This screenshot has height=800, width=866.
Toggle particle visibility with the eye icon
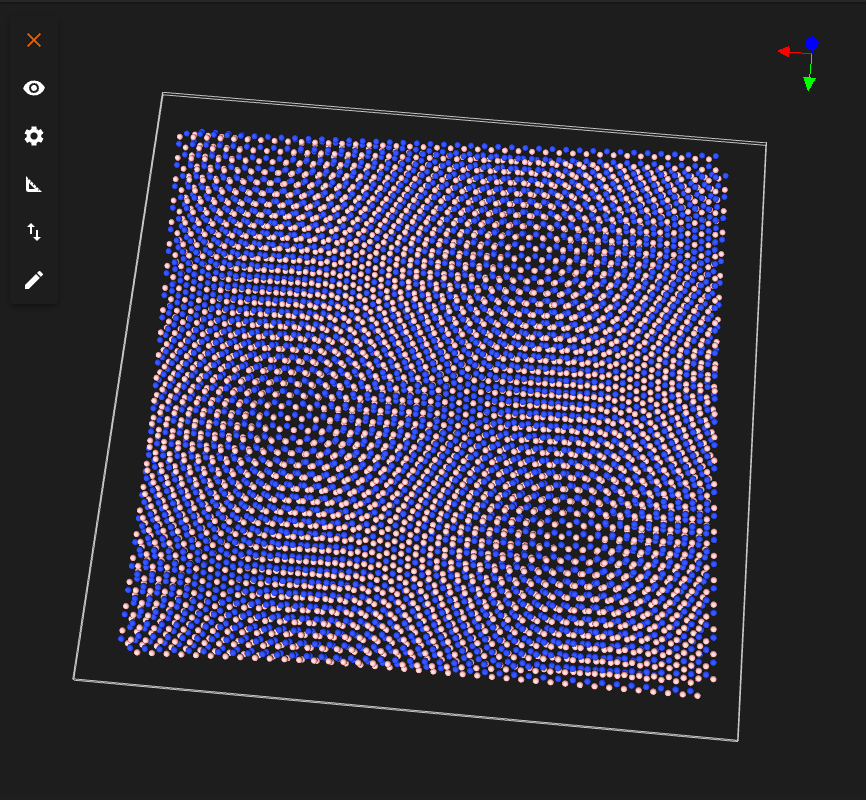[34, 88]
